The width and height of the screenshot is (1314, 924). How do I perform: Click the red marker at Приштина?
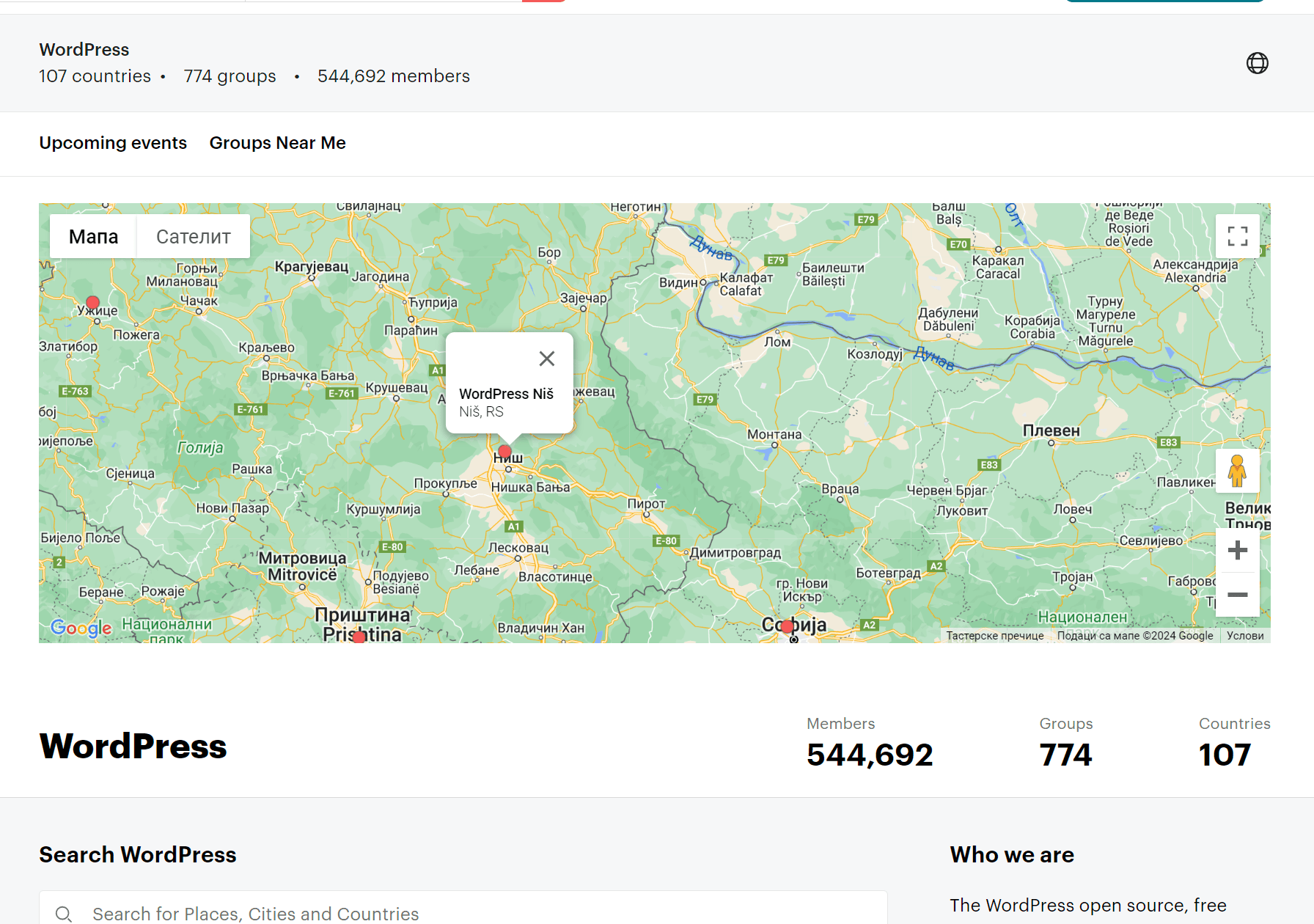pos(359,637)
